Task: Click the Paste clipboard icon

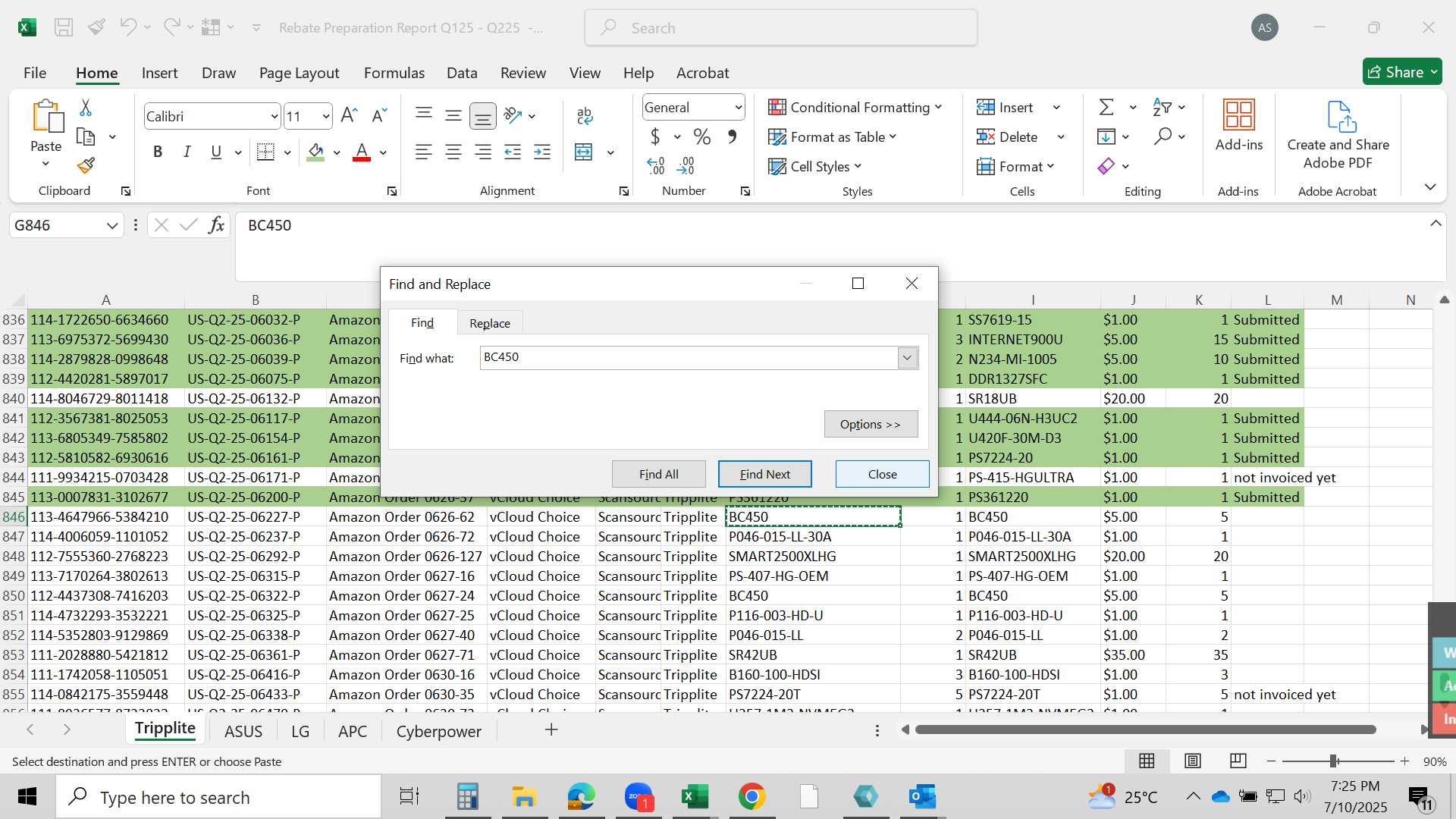Action: [x=47, y=117]
